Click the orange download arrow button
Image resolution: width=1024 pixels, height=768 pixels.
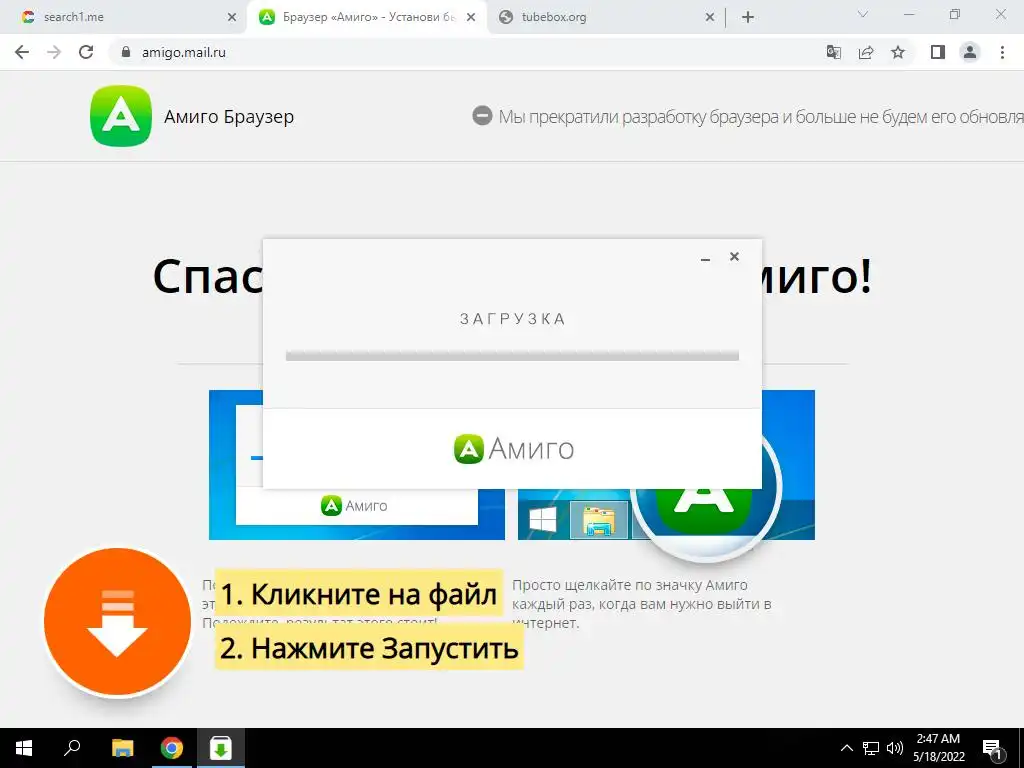(x=118, y=622)
